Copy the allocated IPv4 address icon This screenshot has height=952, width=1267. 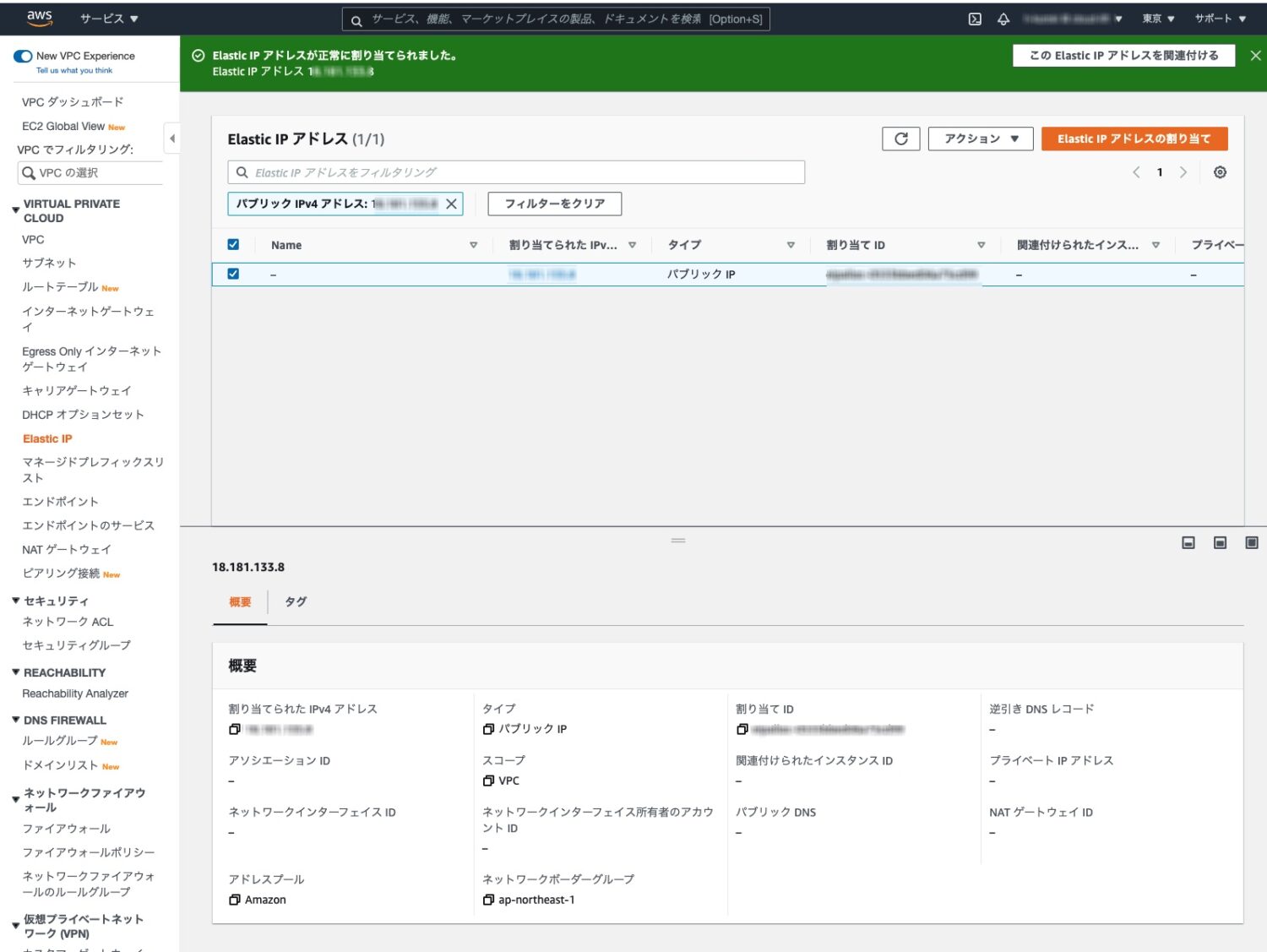[235, 729]
